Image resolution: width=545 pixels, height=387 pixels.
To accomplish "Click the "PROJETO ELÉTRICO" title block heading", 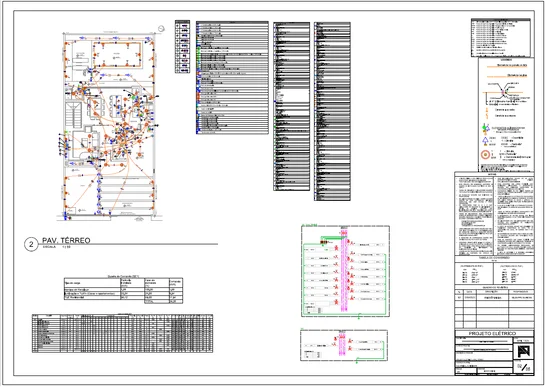I will pos(494,333).
